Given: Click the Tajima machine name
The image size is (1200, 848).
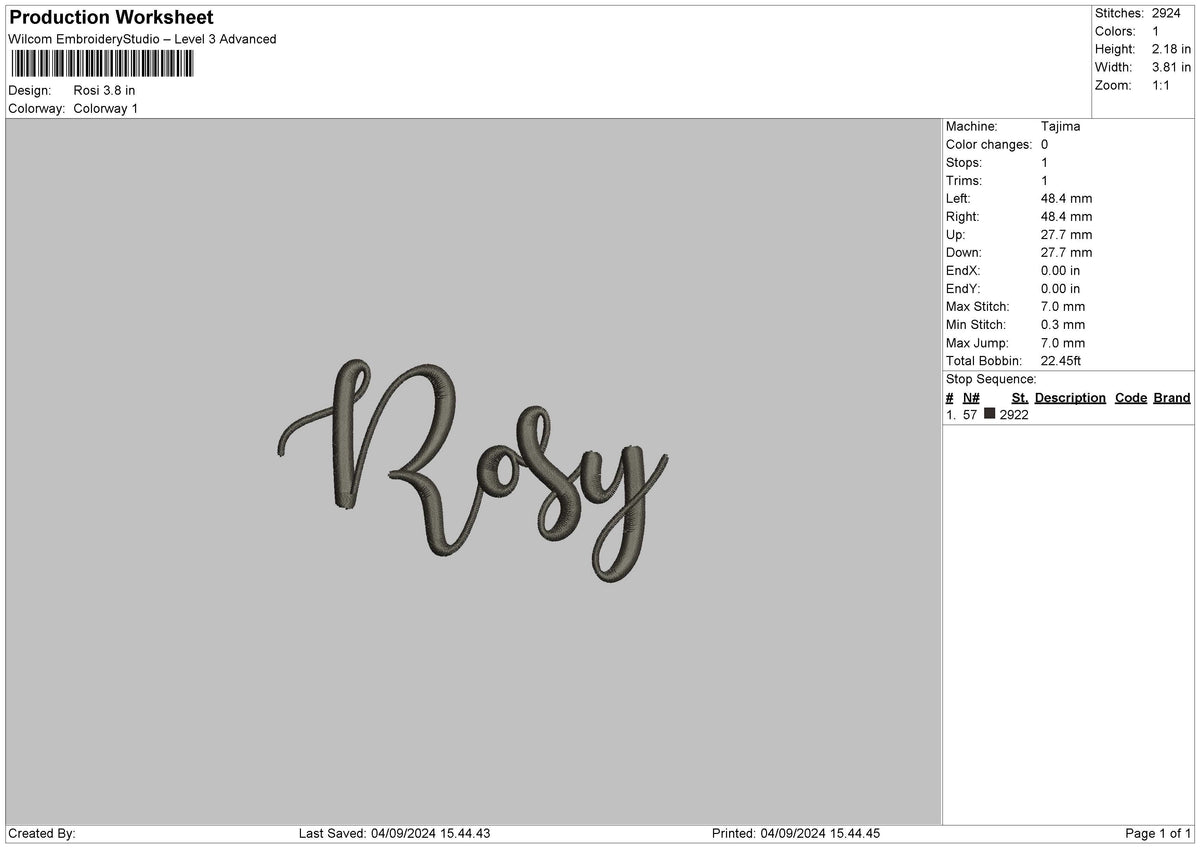Looking at the screenshot, I should point(1059,126).
